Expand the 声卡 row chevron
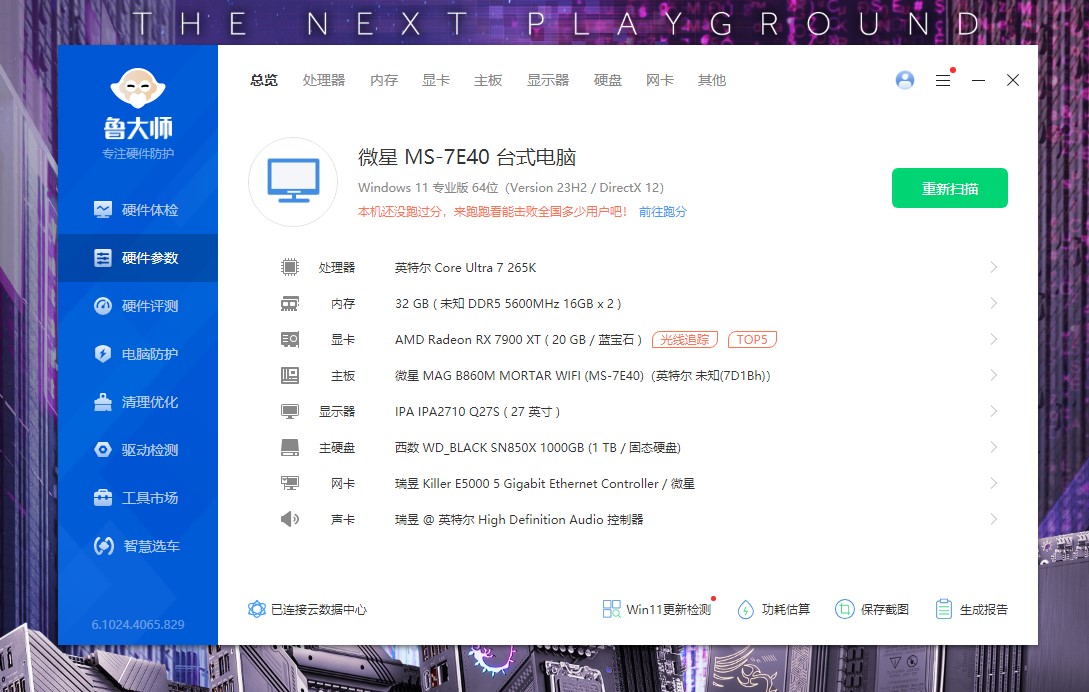This screenshot has width=1089, height=692. [993, 519]
